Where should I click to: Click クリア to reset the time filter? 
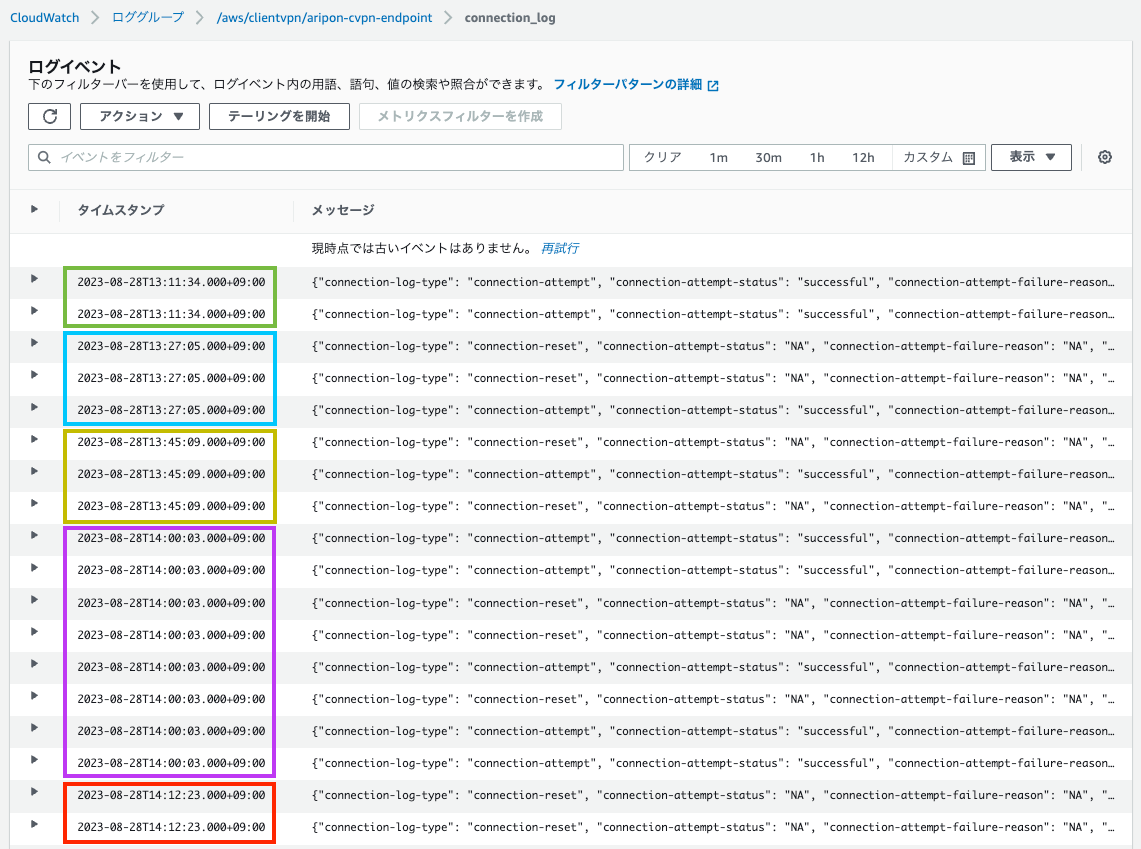coord(662,157)
